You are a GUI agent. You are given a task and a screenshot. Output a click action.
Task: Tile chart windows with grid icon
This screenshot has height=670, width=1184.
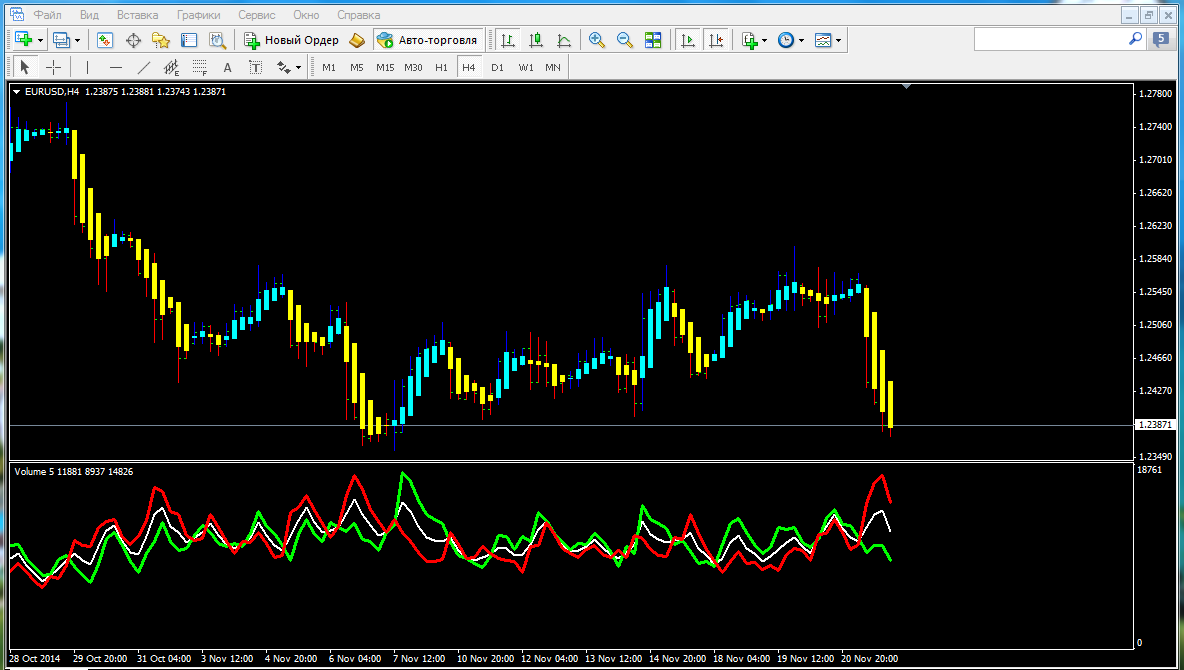(x=653, y=40)
